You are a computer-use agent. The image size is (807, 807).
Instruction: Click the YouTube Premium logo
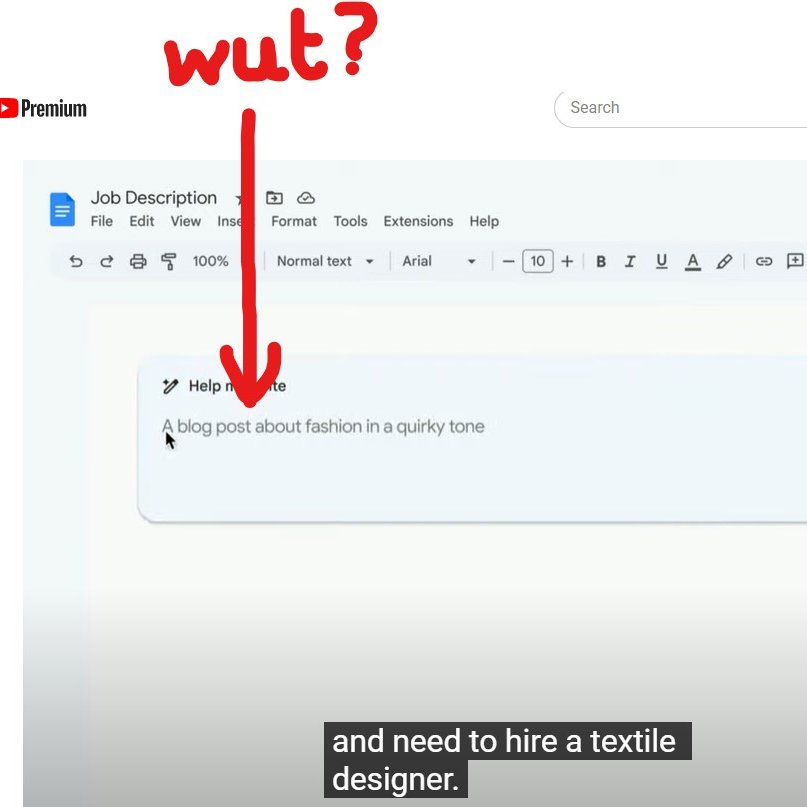43,108
